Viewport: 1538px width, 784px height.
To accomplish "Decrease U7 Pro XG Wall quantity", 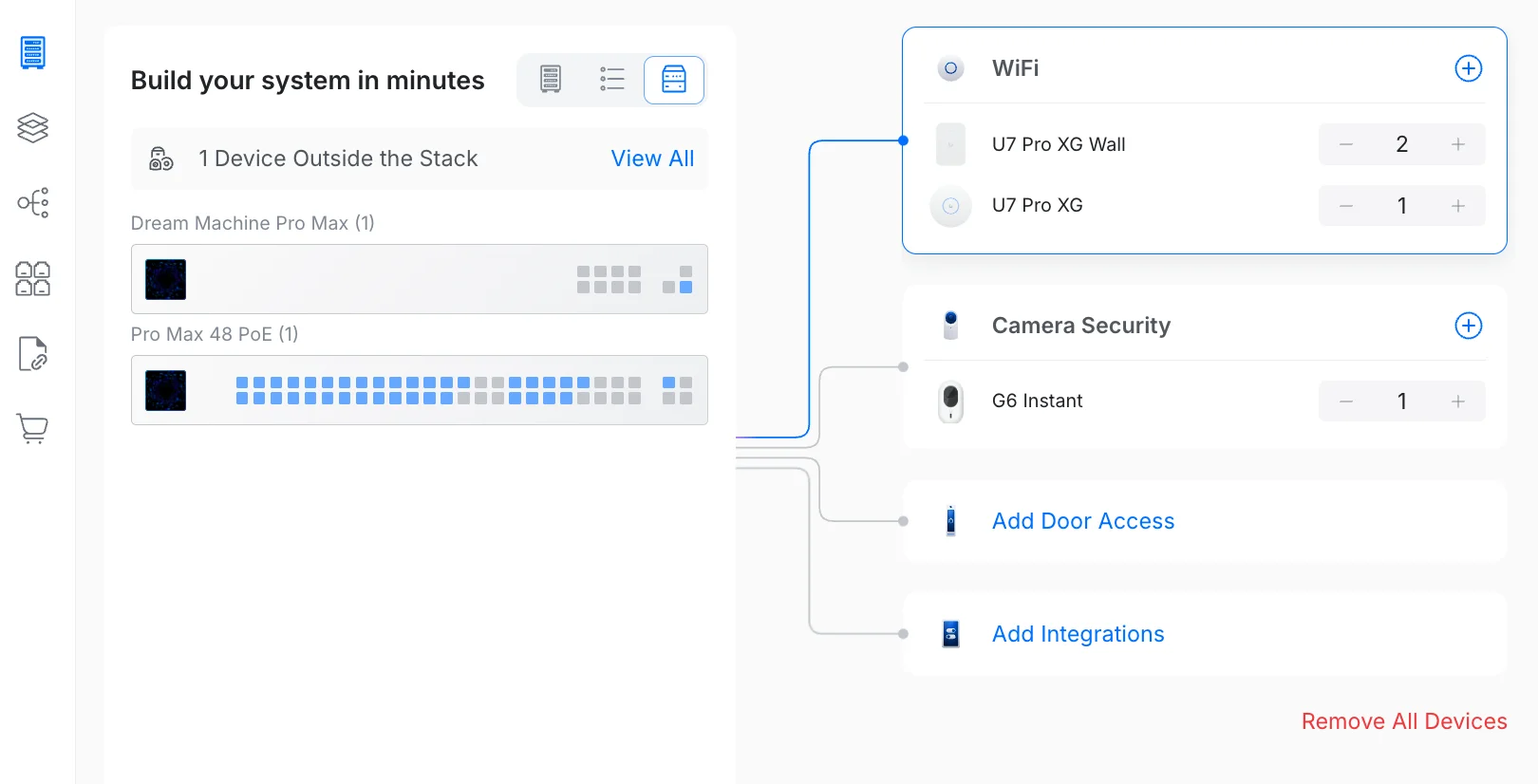I will pyautogui.click(x=1346, y=144).
